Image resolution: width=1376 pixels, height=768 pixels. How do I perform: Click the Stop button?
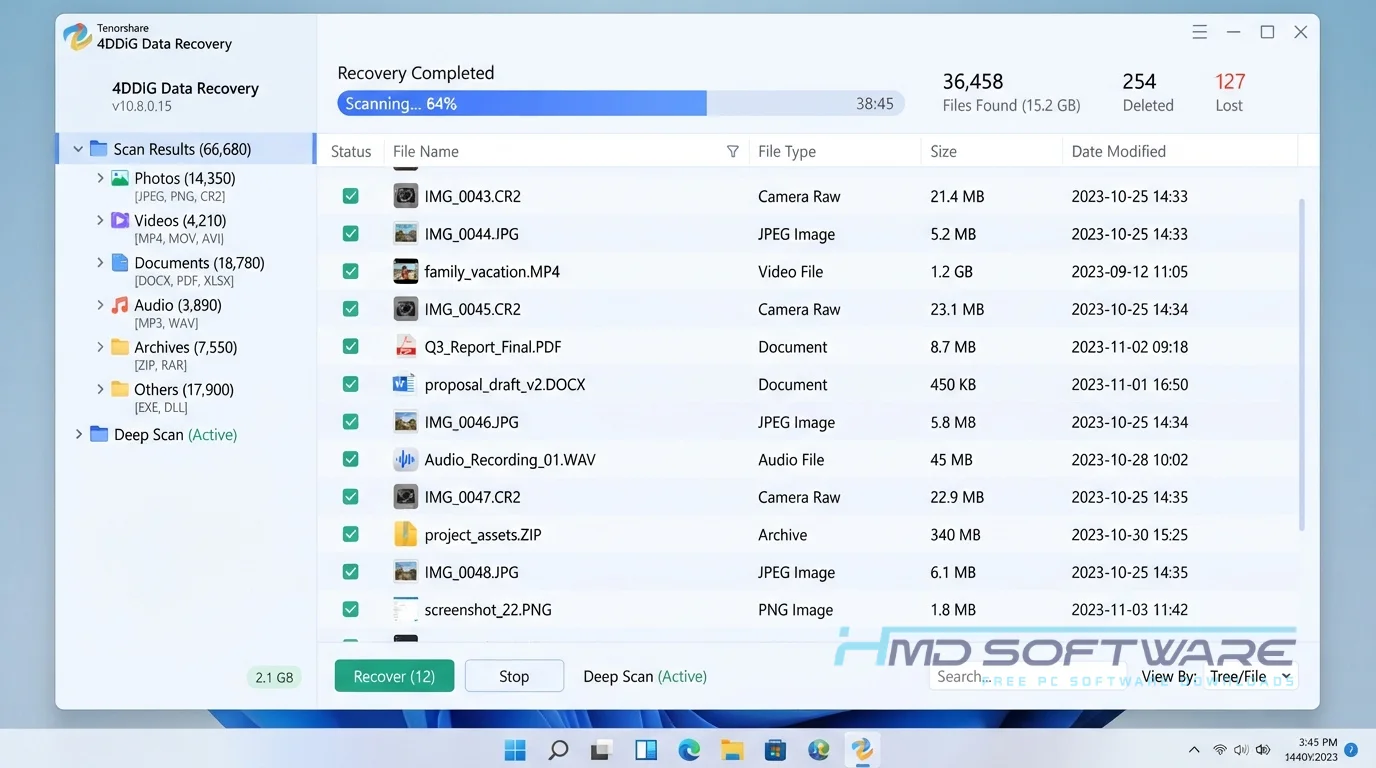[514, 676]
